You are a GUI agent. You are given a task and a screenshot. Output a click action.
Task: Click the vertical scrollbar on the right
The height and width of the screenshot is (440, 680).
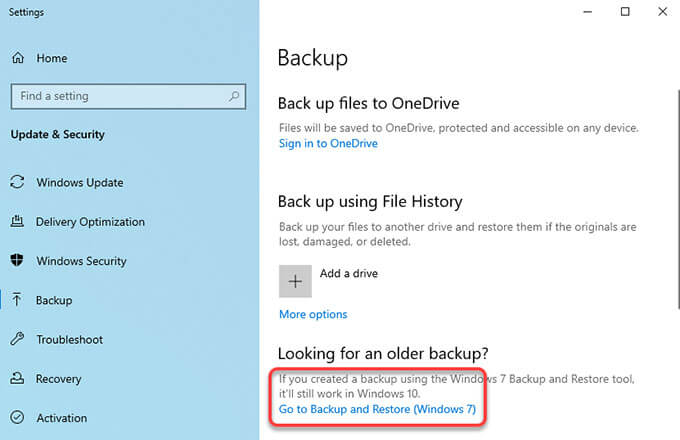[678, 199]
